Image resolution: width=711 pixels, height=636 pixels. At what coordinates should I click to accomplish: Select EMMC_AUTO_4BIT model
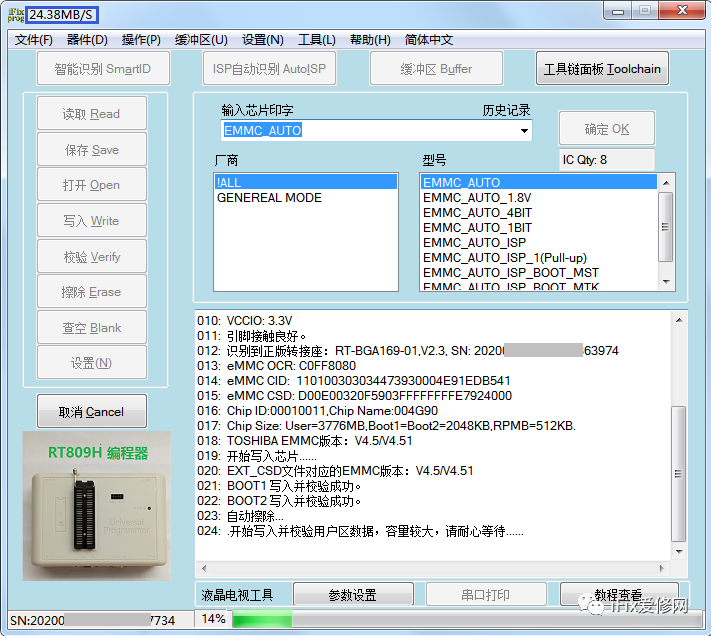(x=539, y=213)
